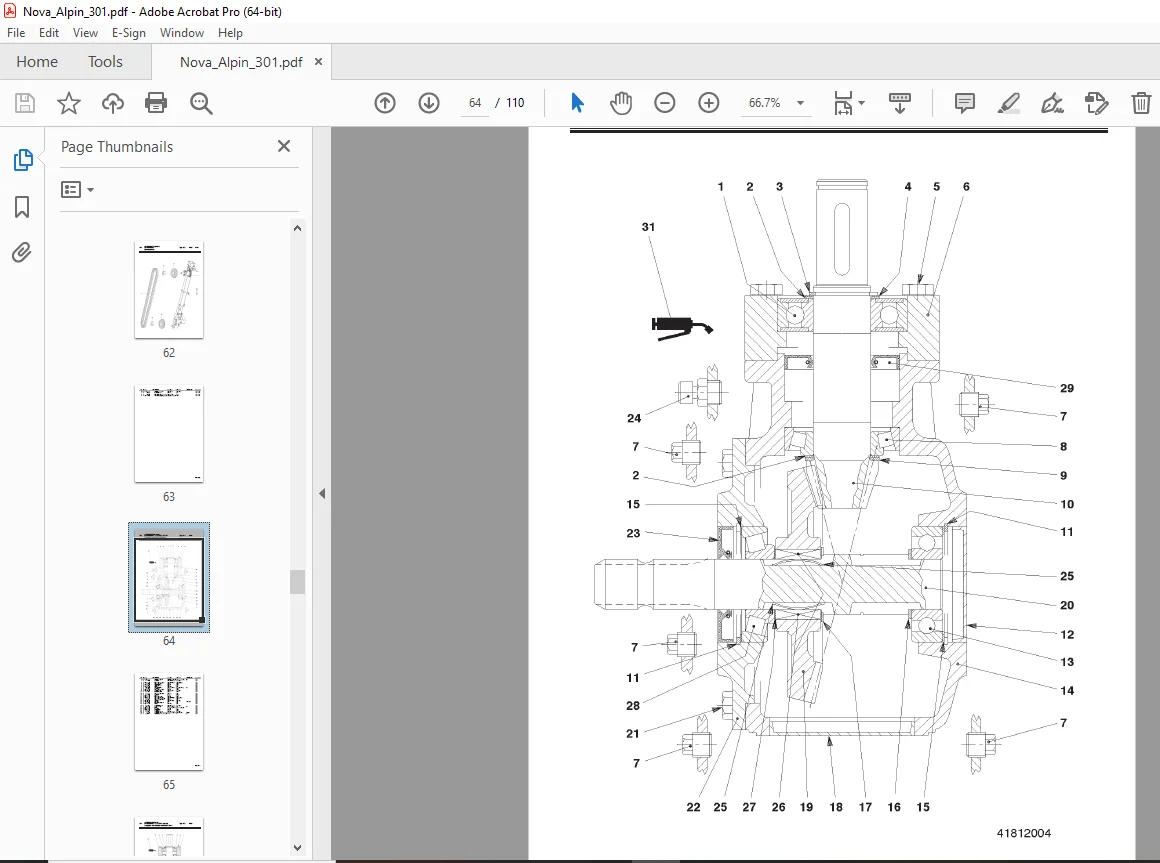The image size is (1160, 863).
Task: Switch to the Tools tab
Action: point(105,62)
